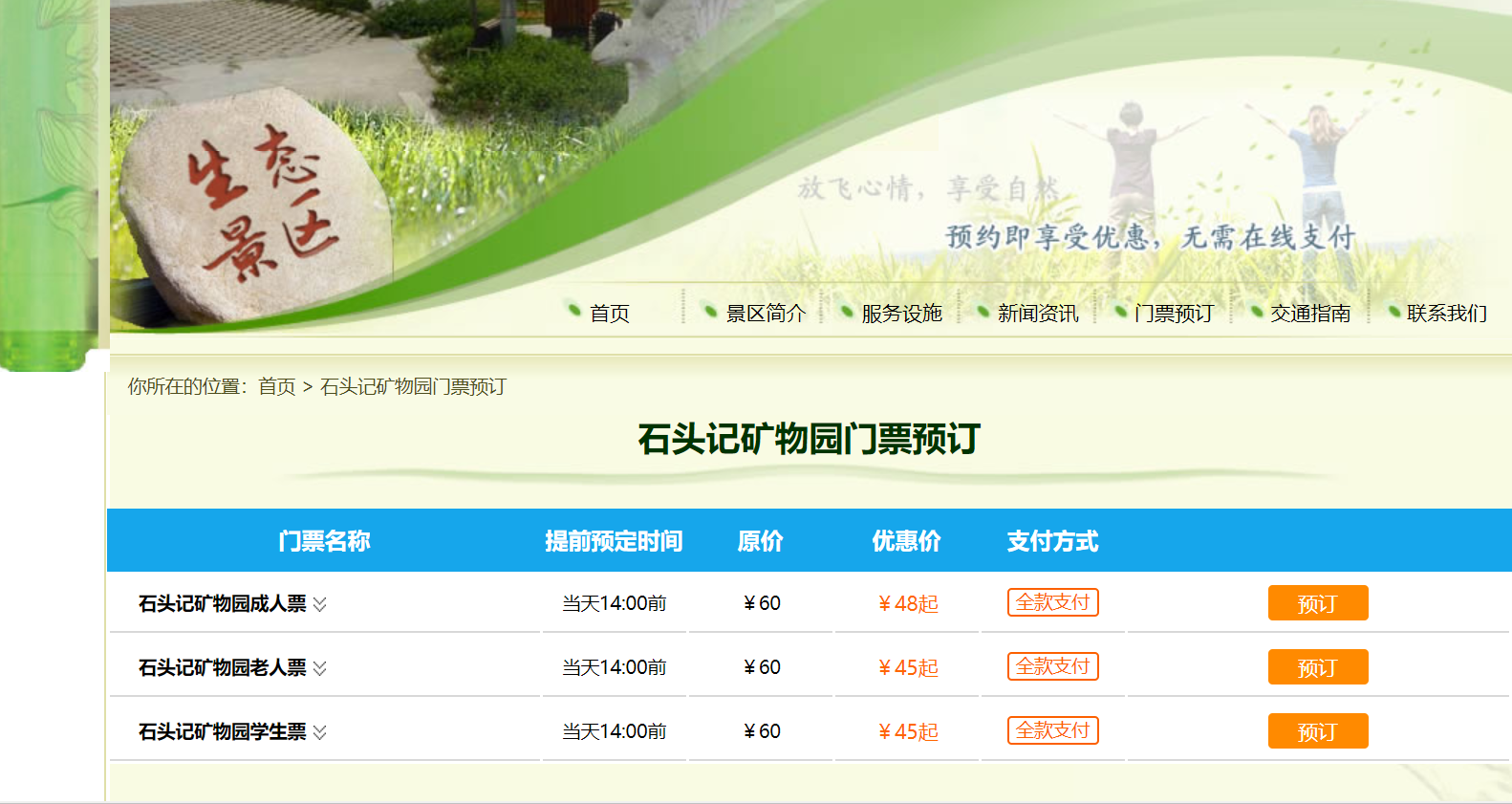
Task: Click the 首页 breadcrumb link
Action: (x=277, y=386)
